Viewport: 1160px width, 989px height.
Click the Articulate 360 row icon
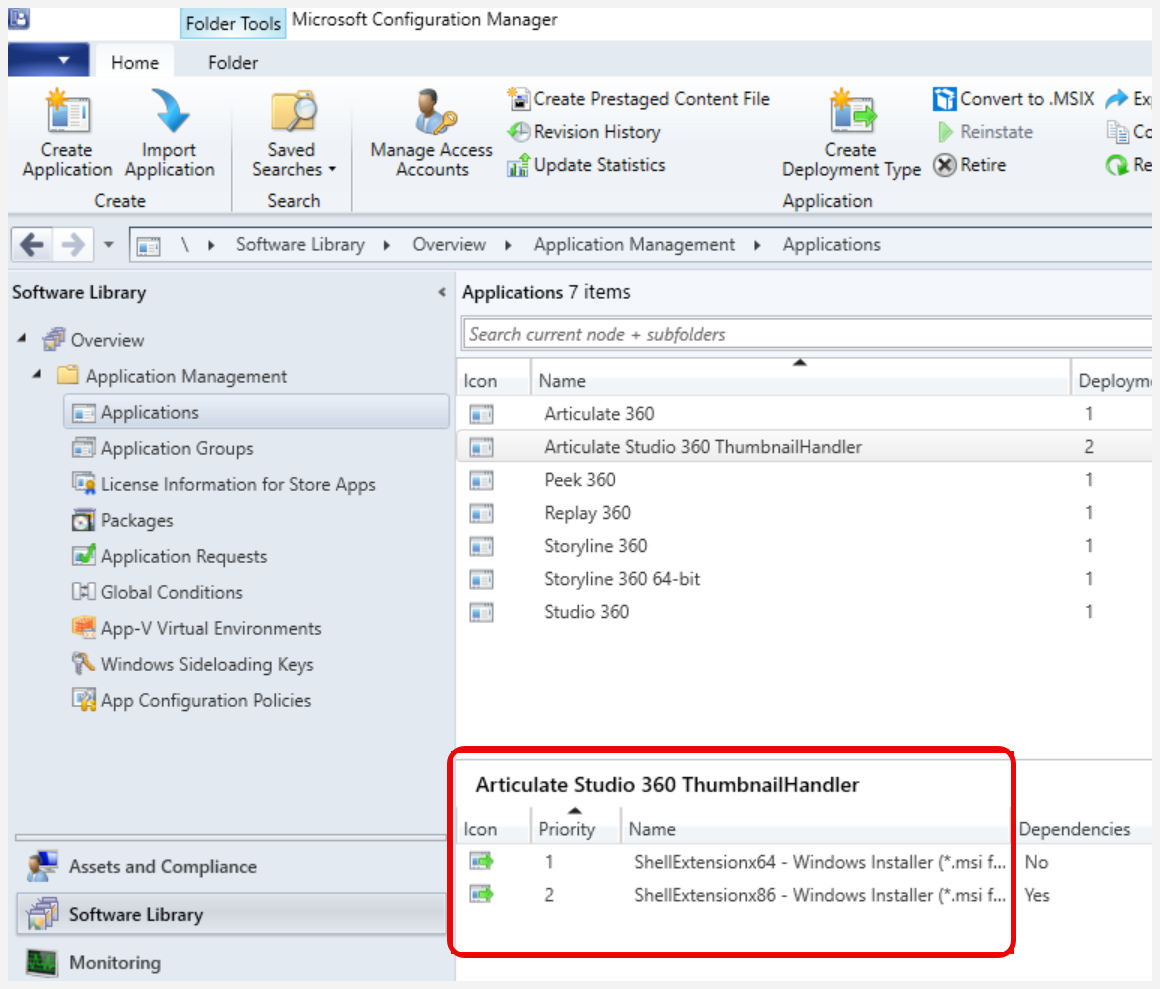click(482, 414)
